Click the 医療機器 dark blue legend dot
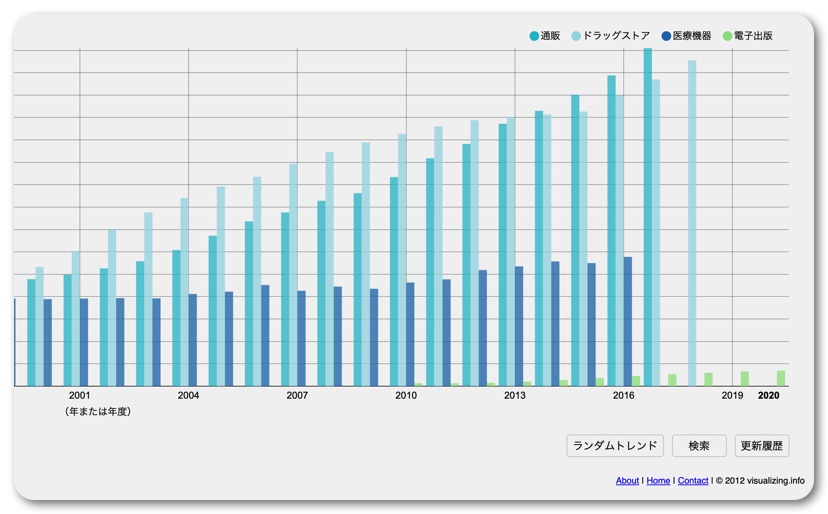 (666, 36)
